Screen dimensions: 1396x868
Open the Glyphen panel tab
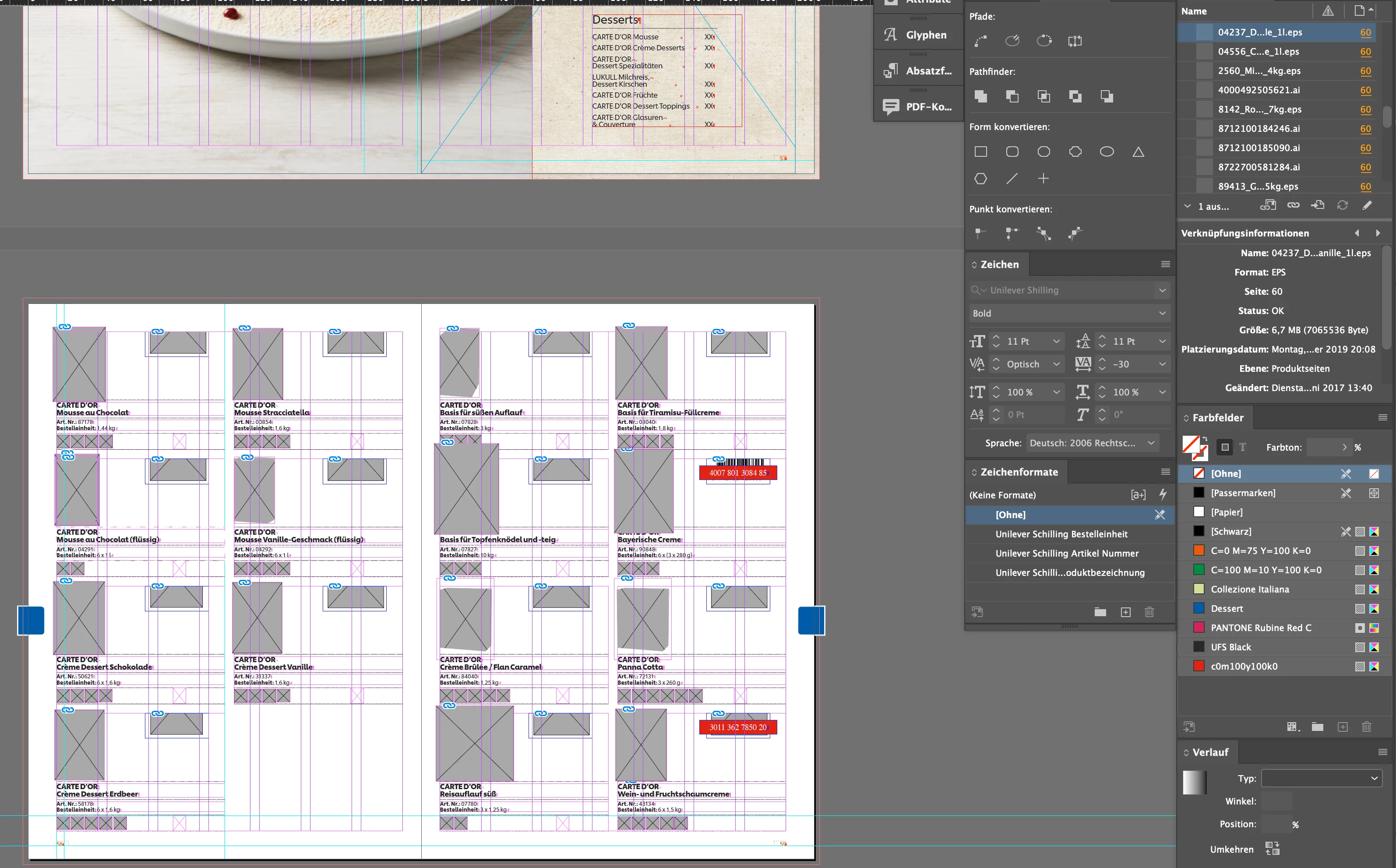(918, 35)
